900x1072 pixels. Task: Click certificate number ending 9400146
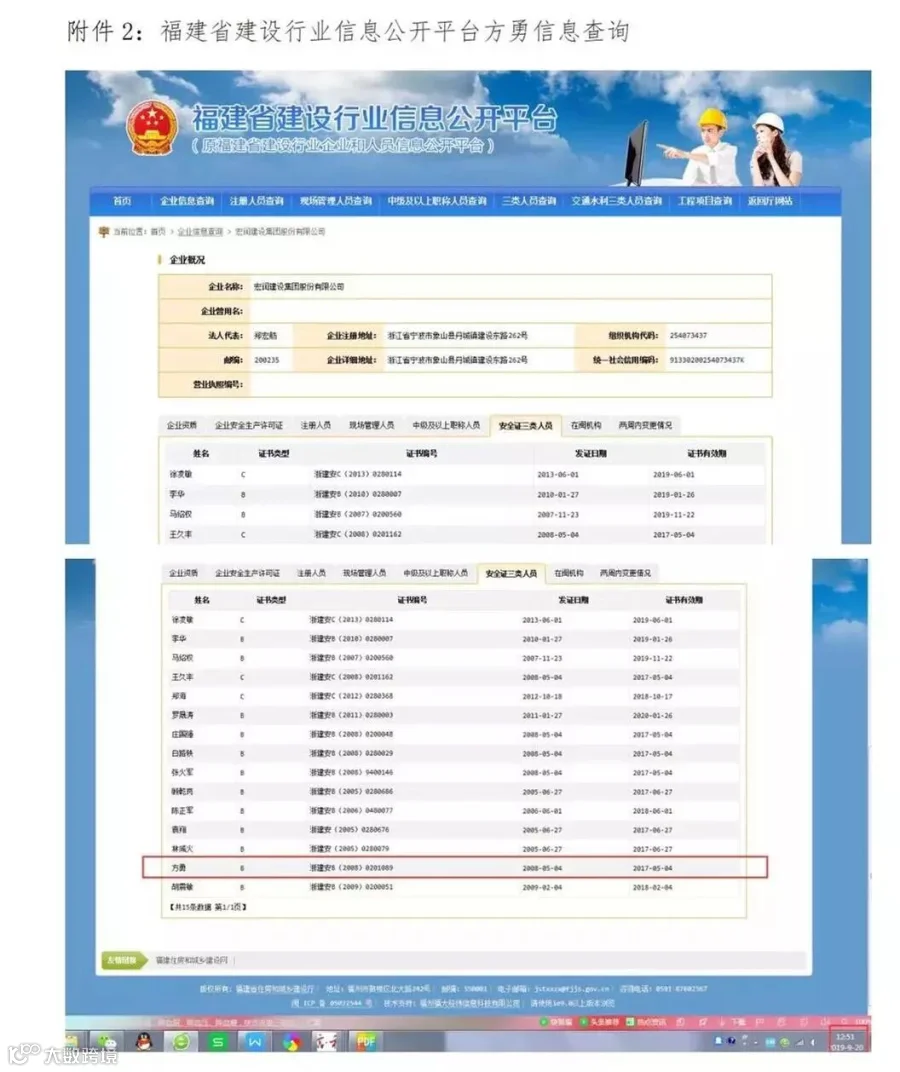tap(351, 773)
